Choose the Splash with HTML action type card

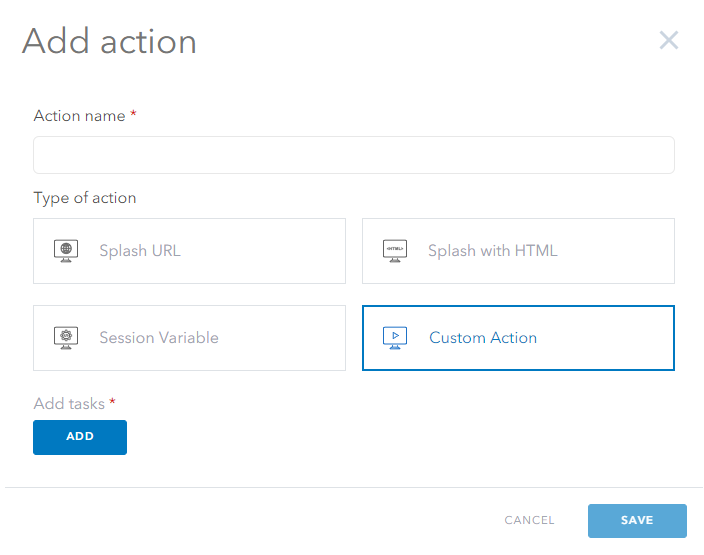tap(518, 251)
